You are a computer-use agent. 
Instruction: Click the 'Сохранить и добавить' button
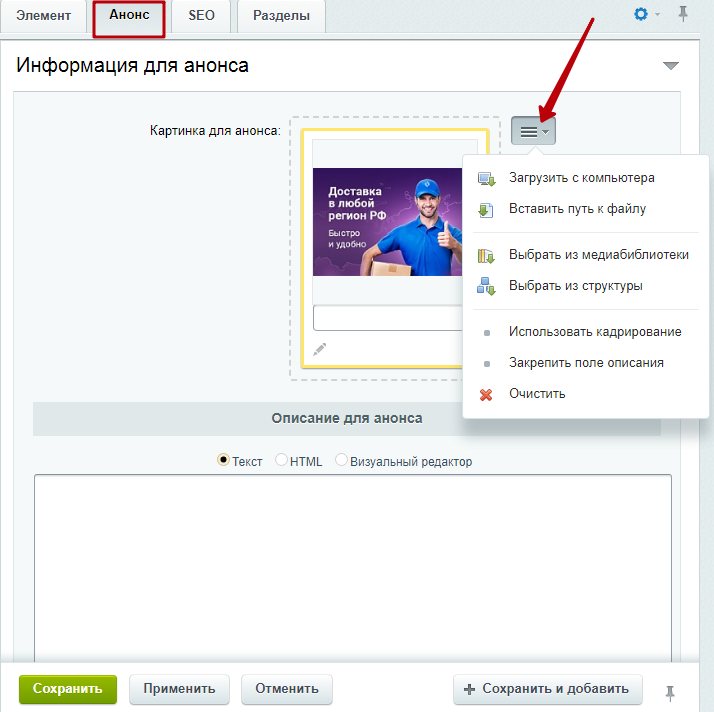pyautogui.click(x=548, y=689)
